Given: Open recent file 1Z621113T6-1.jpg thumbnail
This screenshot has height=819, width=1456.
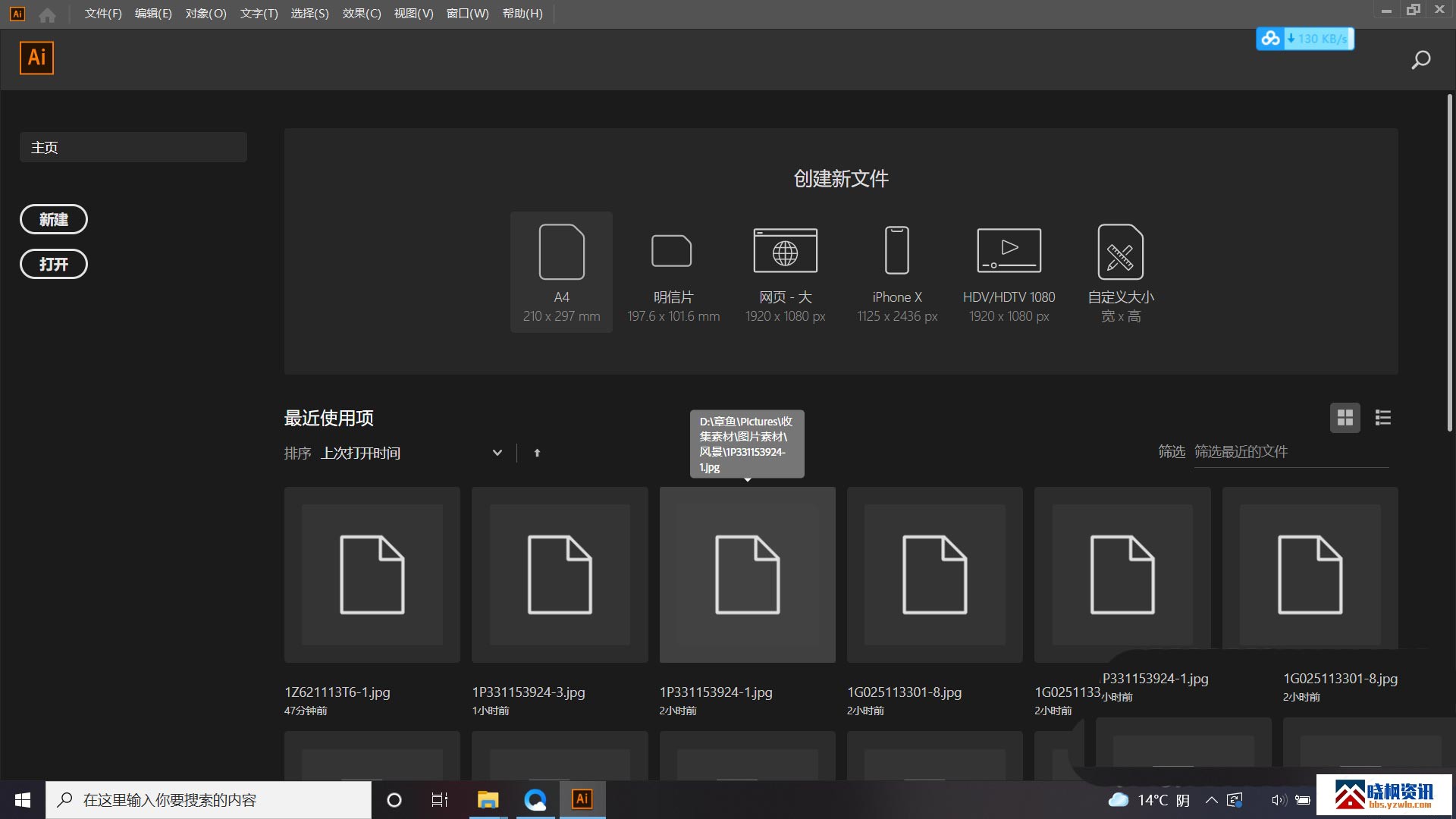Looking at the screenshot, I should pyautogui.click(x=372, y=574).
